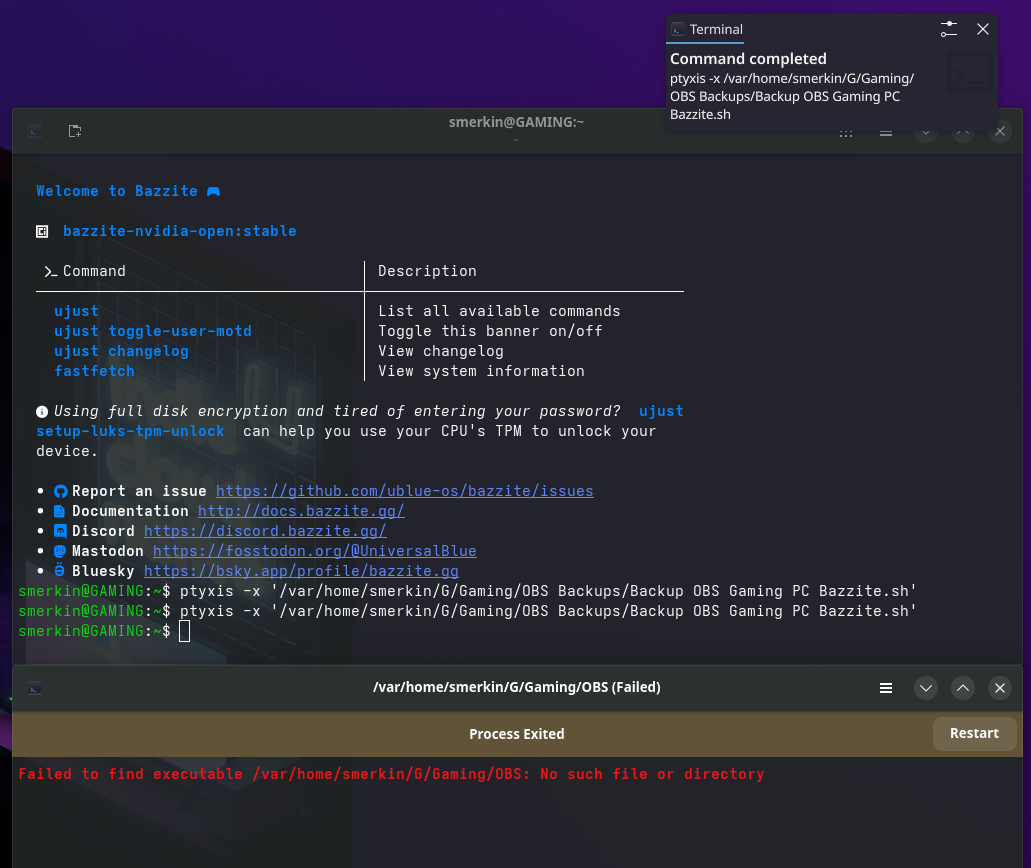
Task: Show the tab overview grid in the main terminal
Action: click(846, 131)
